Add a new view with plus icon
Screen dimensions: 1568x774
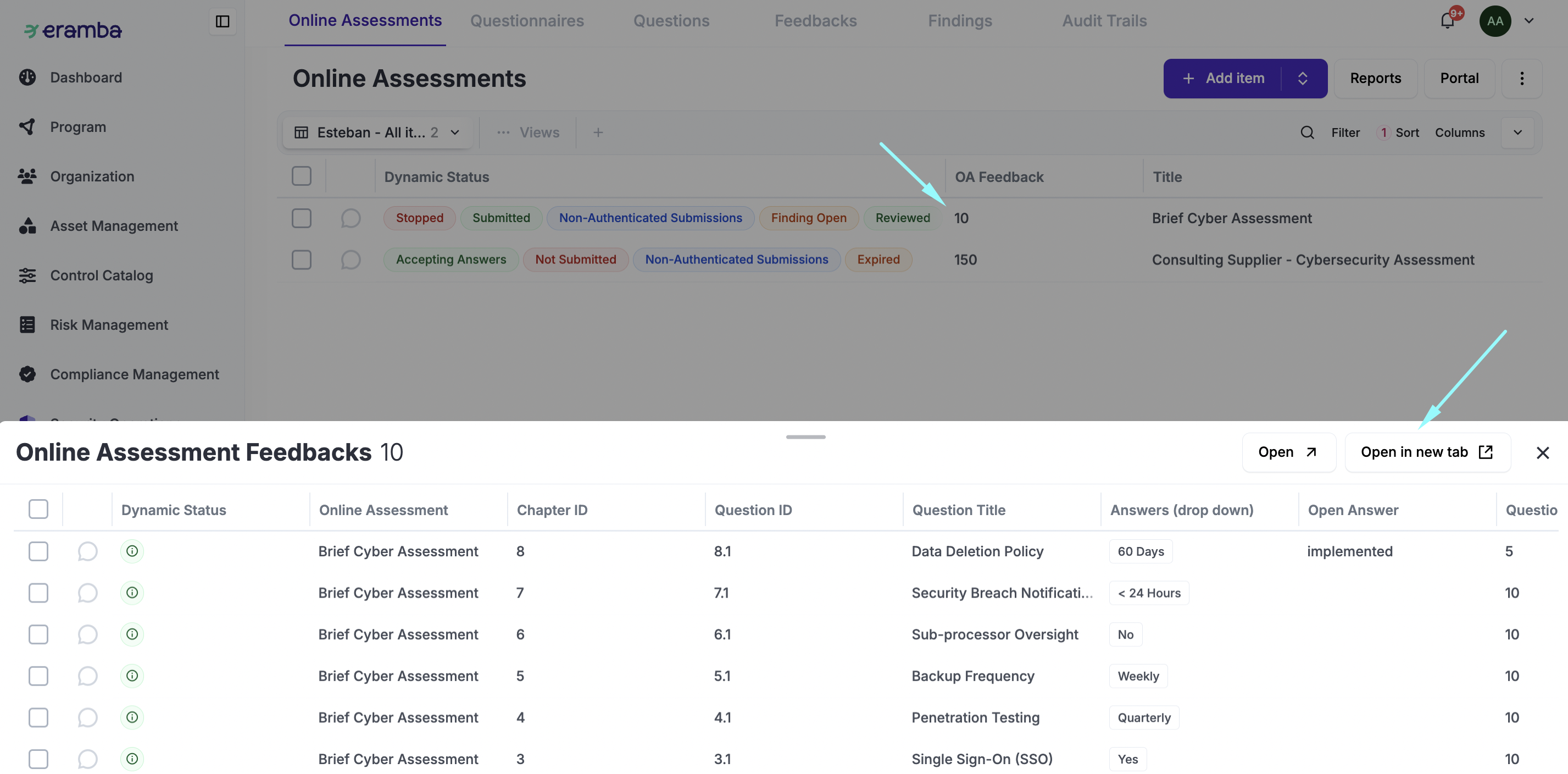pos(598,132)
